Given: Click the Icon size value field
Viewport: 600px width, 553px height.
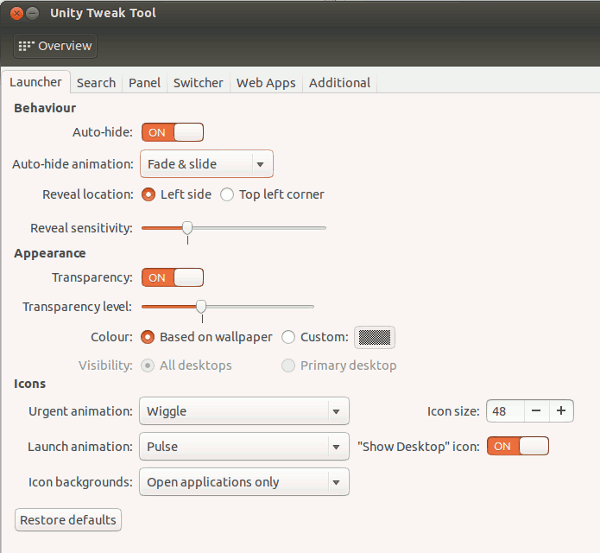Looking at the screenshot, I should tap(505, 411).
